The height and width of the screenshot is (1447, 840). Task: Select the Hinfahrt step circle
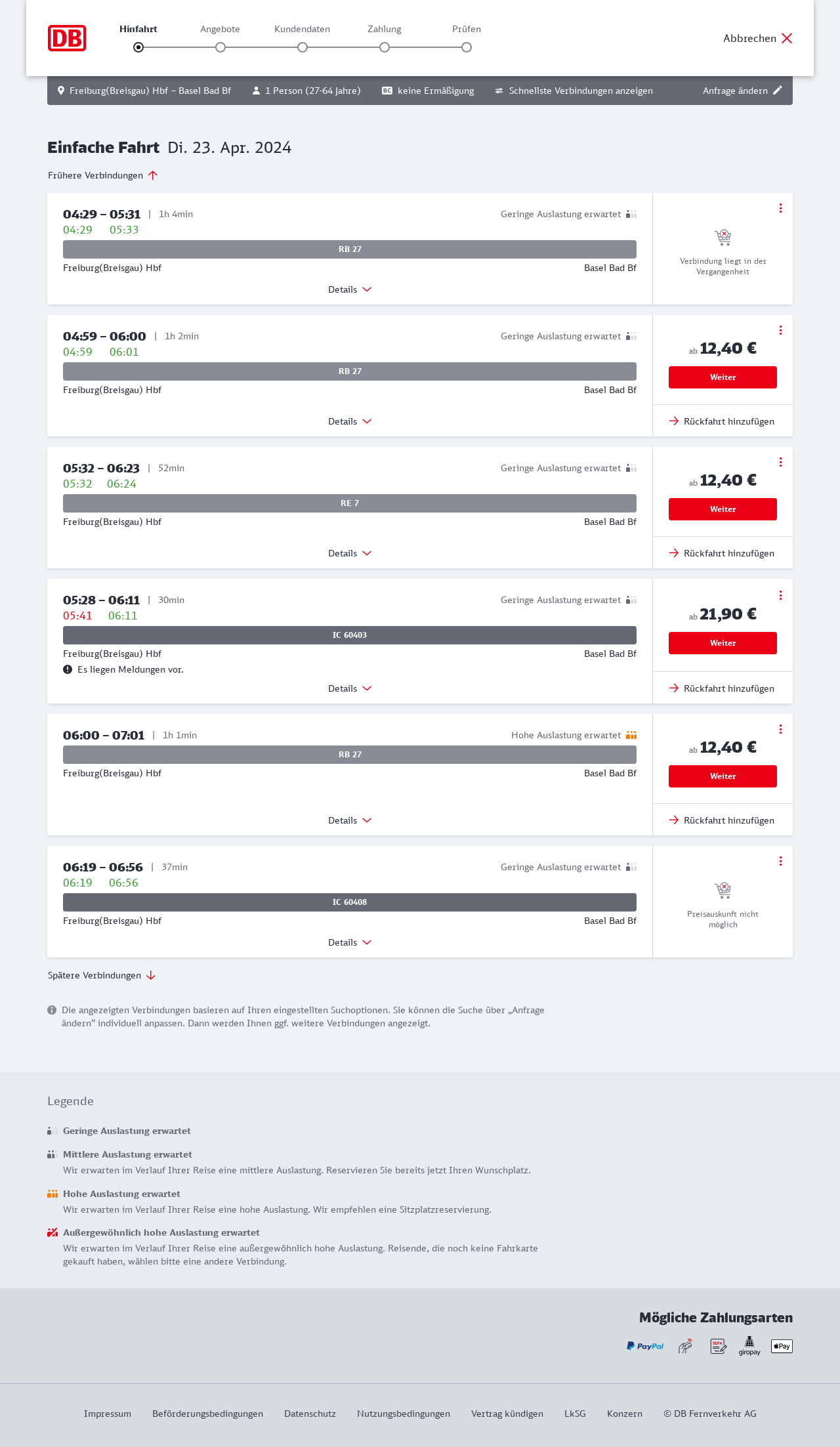pos(138,47)
